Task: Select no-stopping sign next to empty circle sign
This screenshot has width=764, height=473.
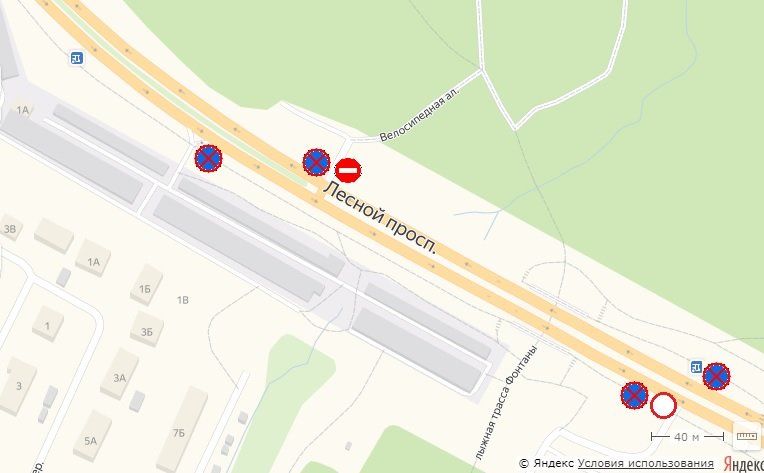Action: click(634, 395)
